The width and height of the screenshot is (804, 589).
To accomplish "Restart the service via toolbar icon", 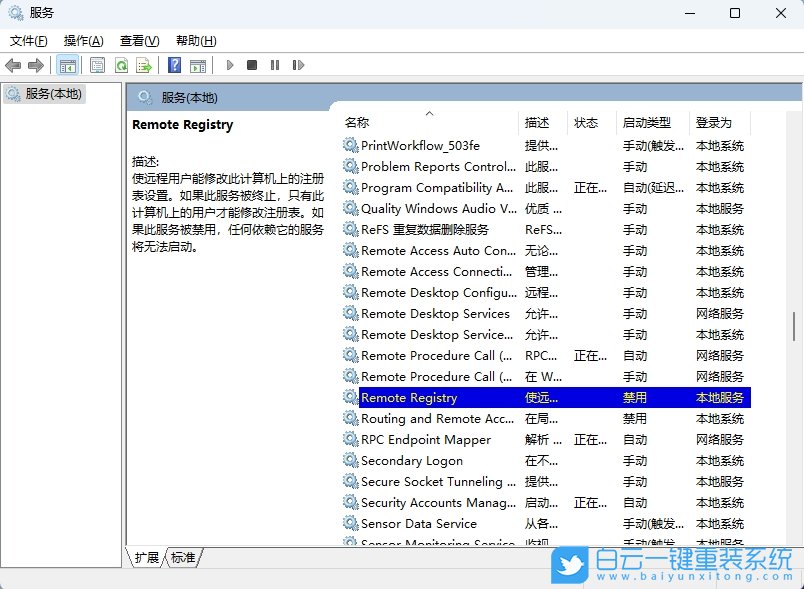I will pos(298,65).
